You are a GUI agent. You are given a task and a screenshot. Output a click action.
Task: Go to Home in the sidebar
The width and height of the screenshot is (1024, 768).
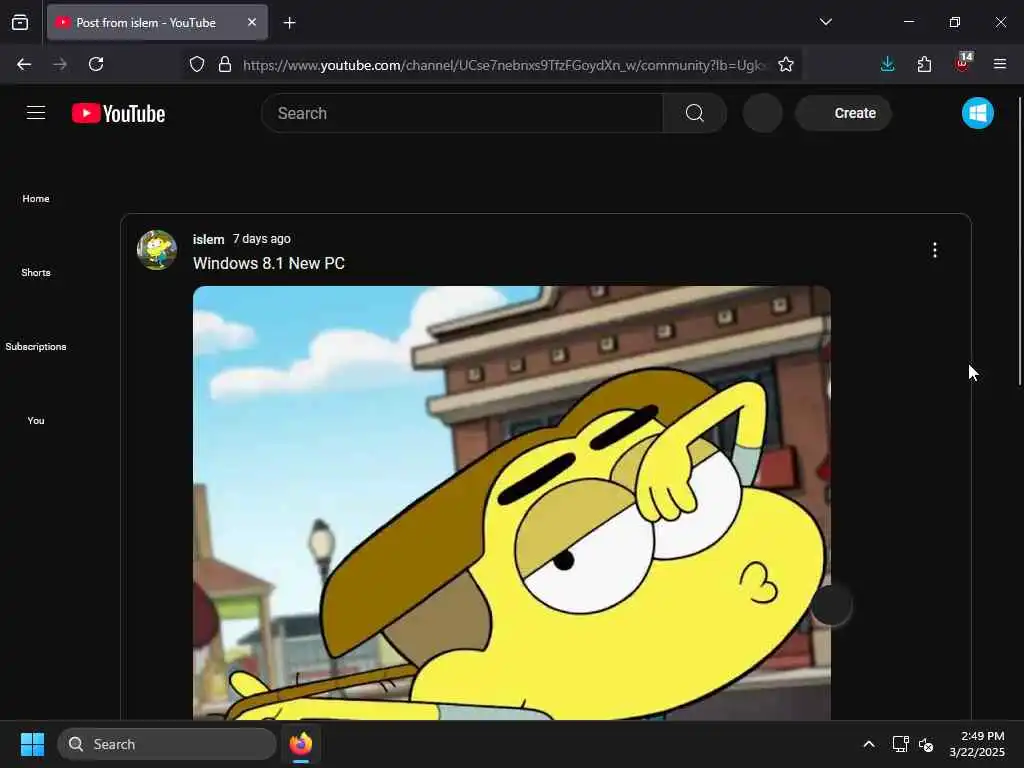[36, 199]
